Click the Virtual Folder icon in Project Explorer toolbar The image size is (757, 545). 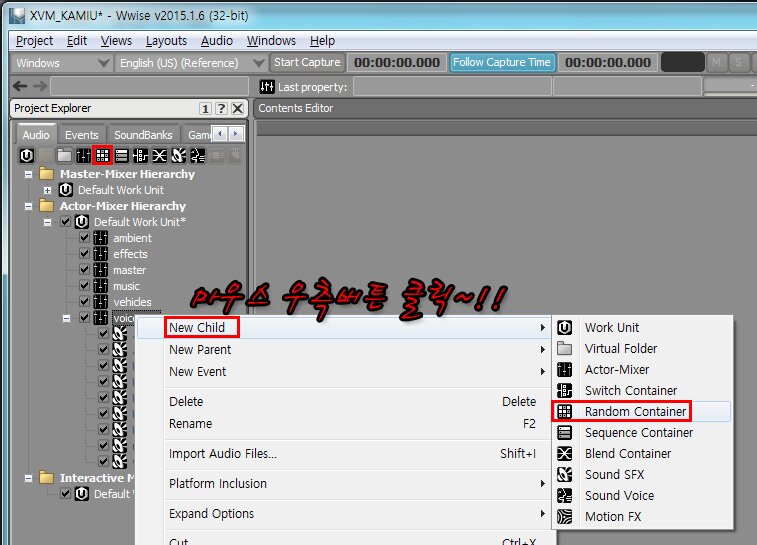[64, 155]
